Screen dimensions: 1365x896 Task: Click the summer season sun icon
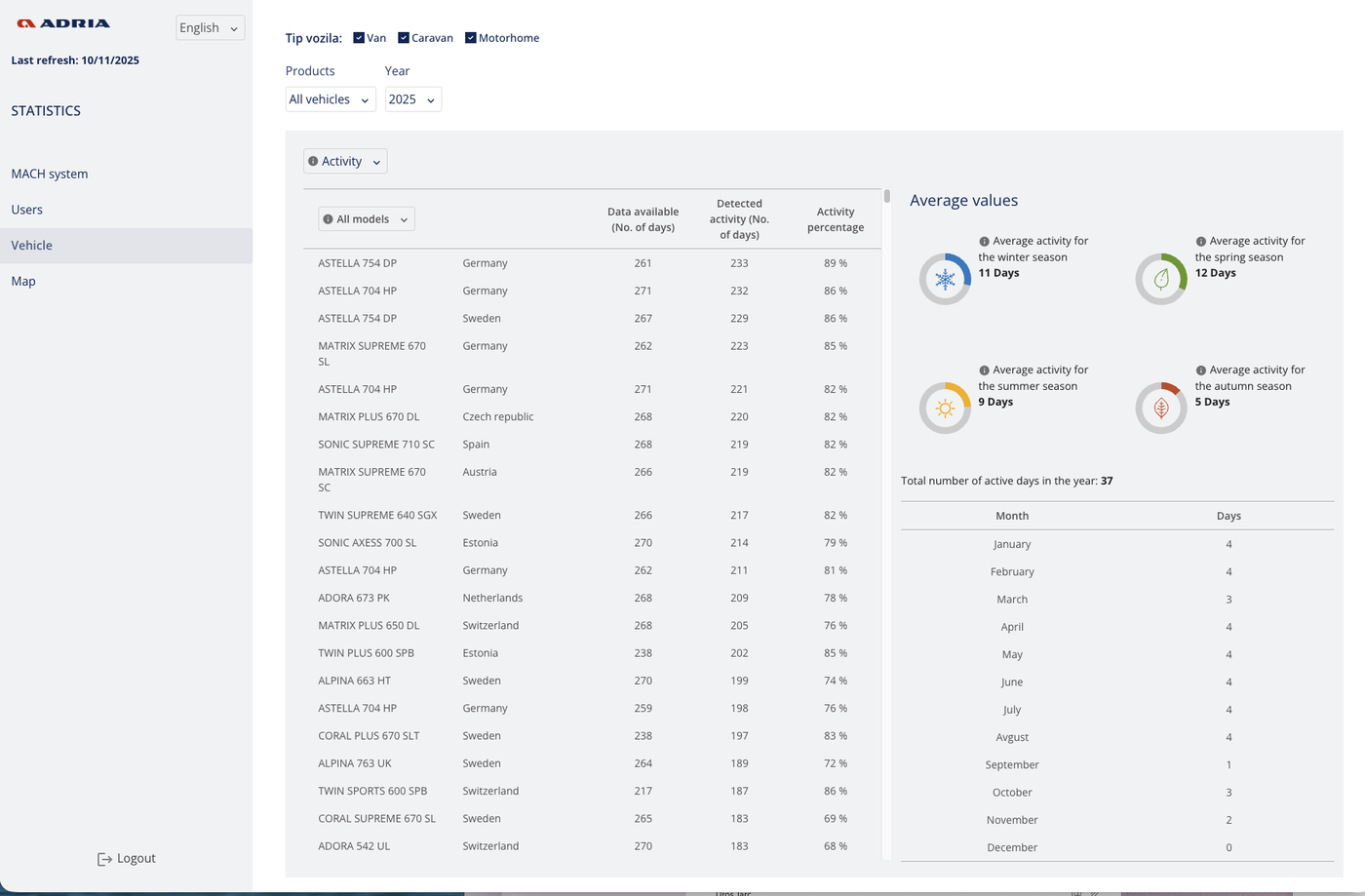click(945, 409)
